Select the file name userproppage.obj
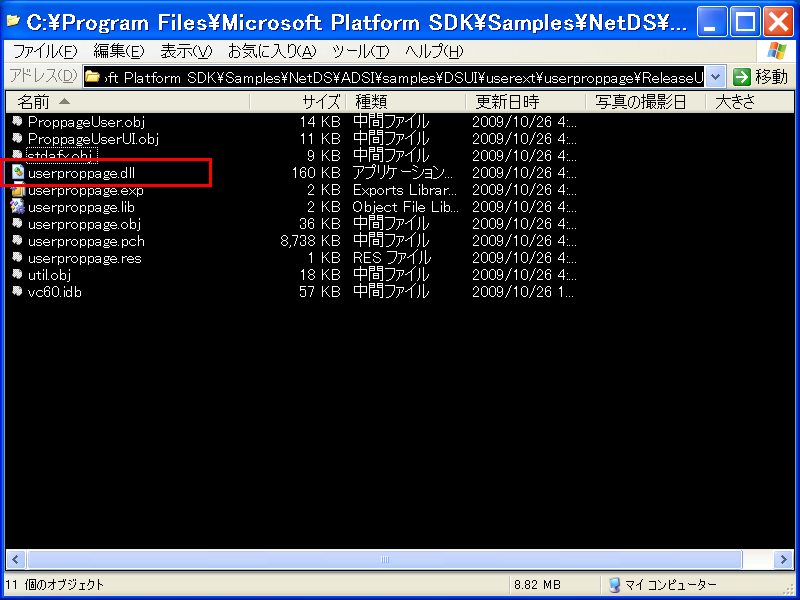This screenshot has height=600, width=800. pyautogui.click(x=85, y=224)
